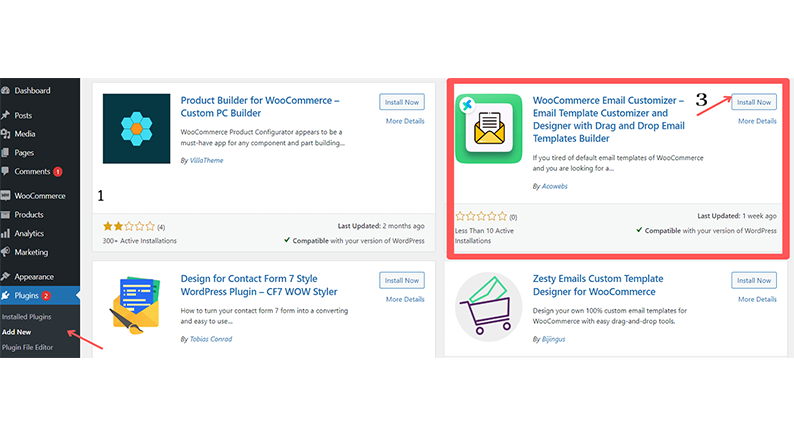Click the Product Builder hexagon thumbnail

point(136,129)
